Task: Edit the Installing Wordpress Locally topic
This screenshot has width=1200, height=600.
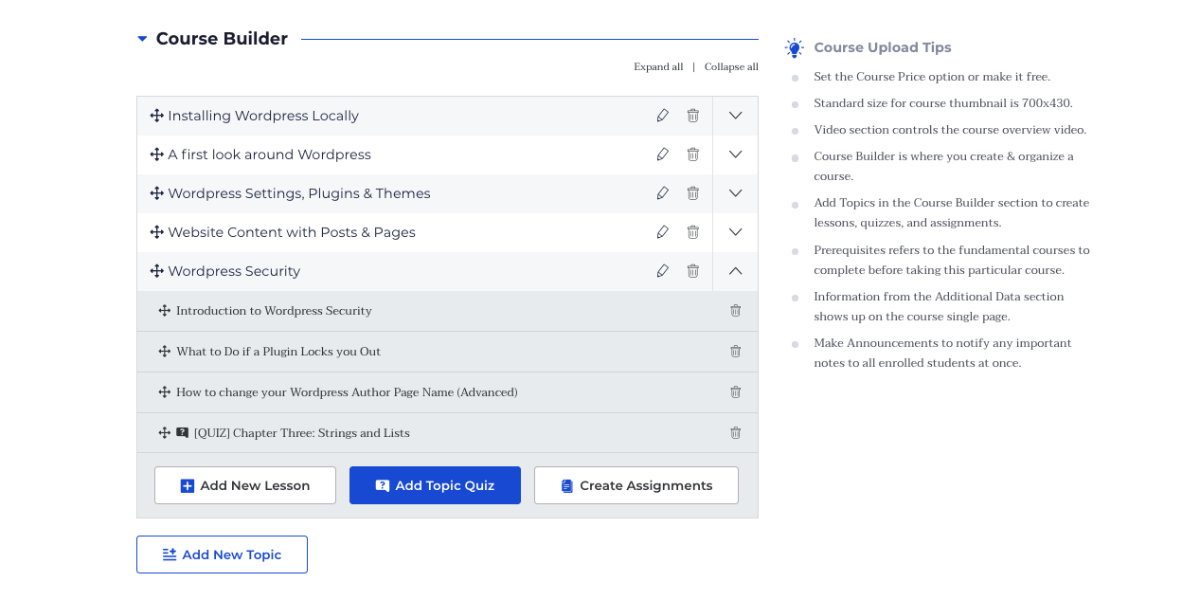Action: [662, 116]
